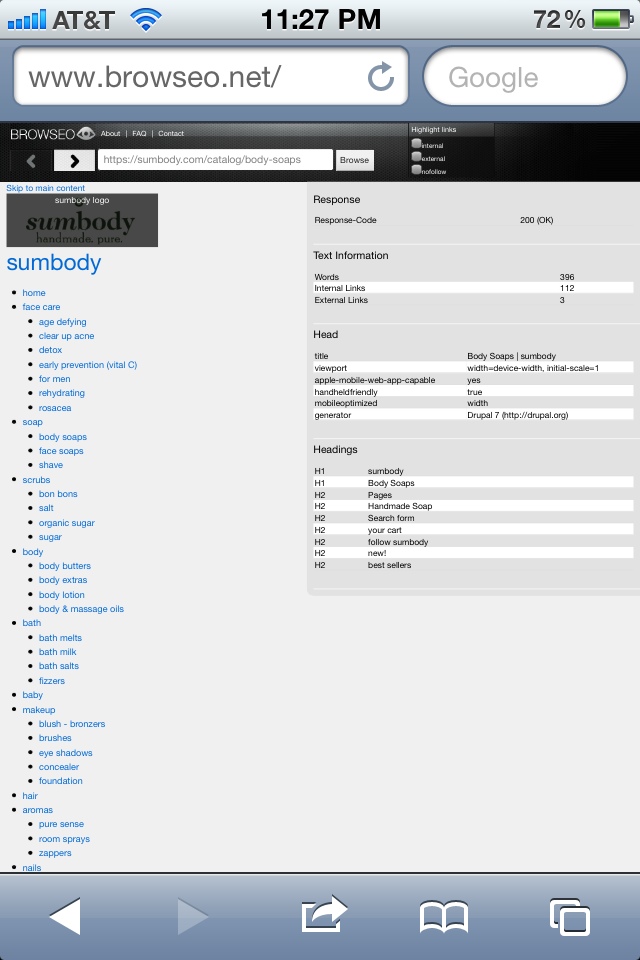Select the body soaps link
This screenshot has height=960, width=640.
coord(62,437)
